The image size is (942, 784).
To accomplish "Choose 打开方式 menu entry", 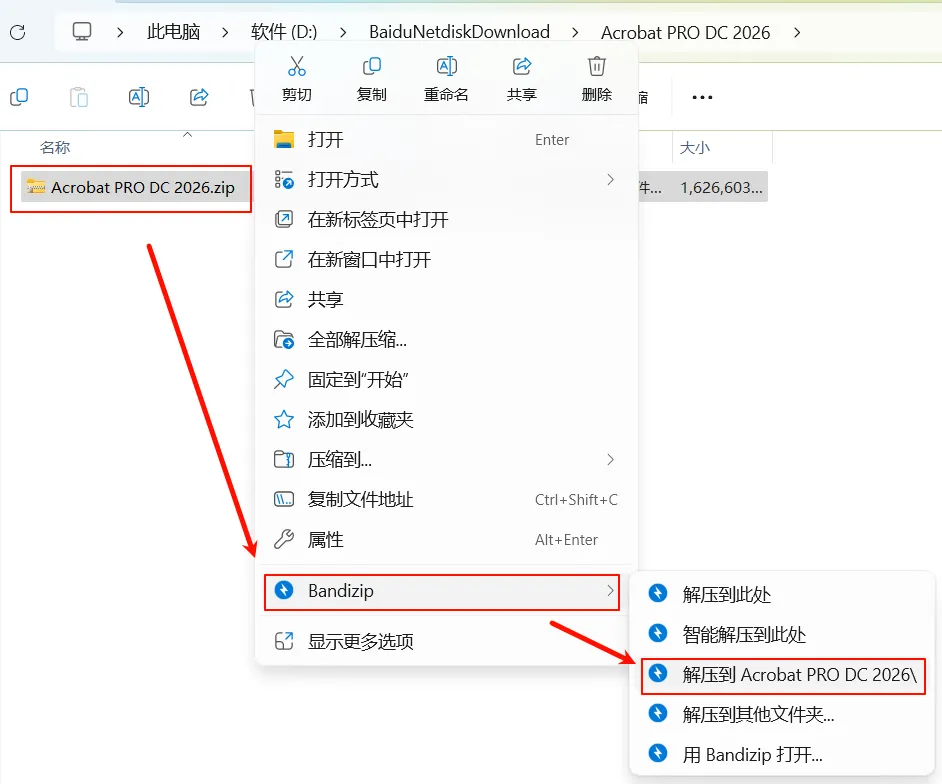I will (446, 180).
